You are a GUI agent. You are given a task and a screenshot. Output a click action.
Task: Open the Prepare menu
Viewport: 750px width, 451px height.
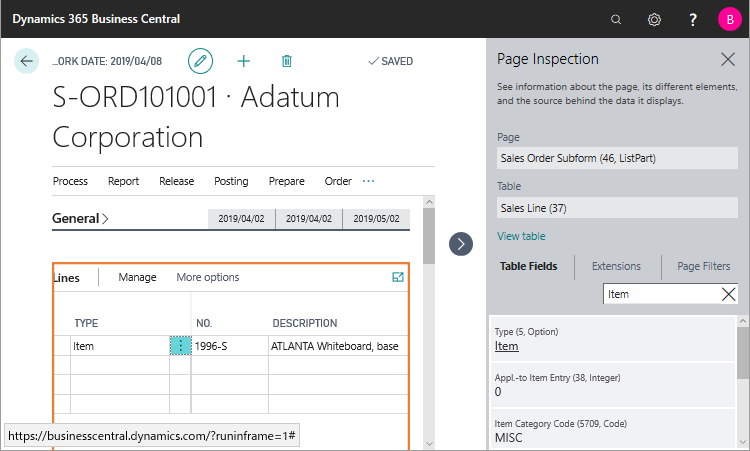point(287,181)
